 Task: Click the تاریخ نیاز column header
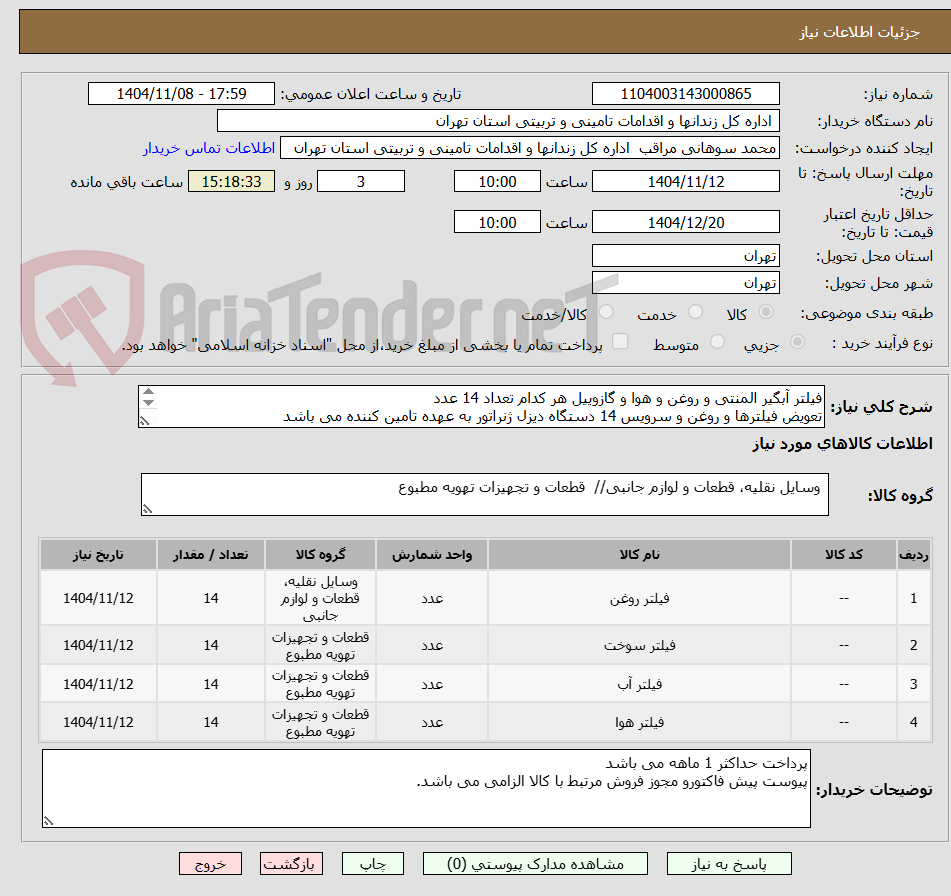click(x=98, y=554)
